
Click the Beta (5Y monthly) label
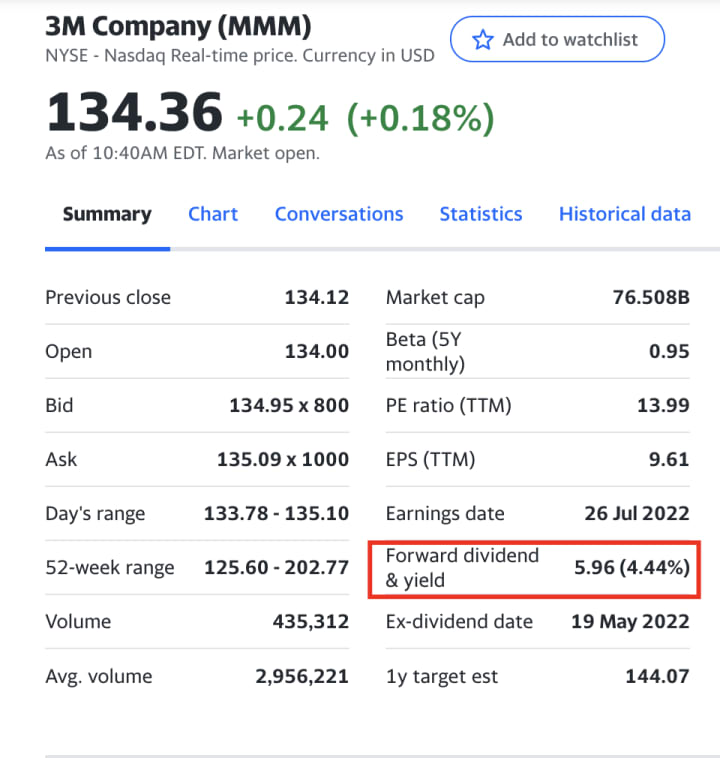pyautogui.click(x=425, y=351)
